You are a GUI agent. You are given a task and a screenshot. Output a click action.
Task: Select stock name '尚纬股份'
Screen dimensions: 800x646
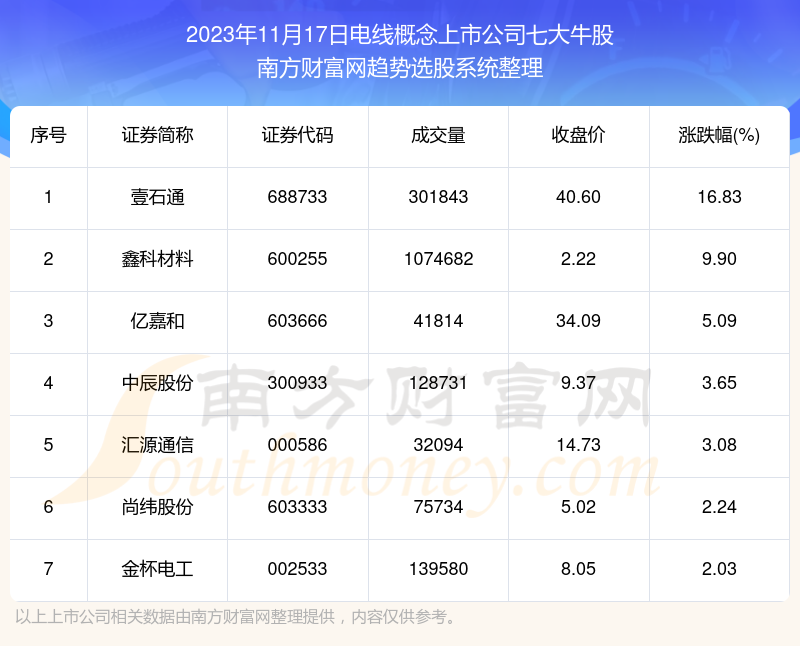tap(157, 507)
